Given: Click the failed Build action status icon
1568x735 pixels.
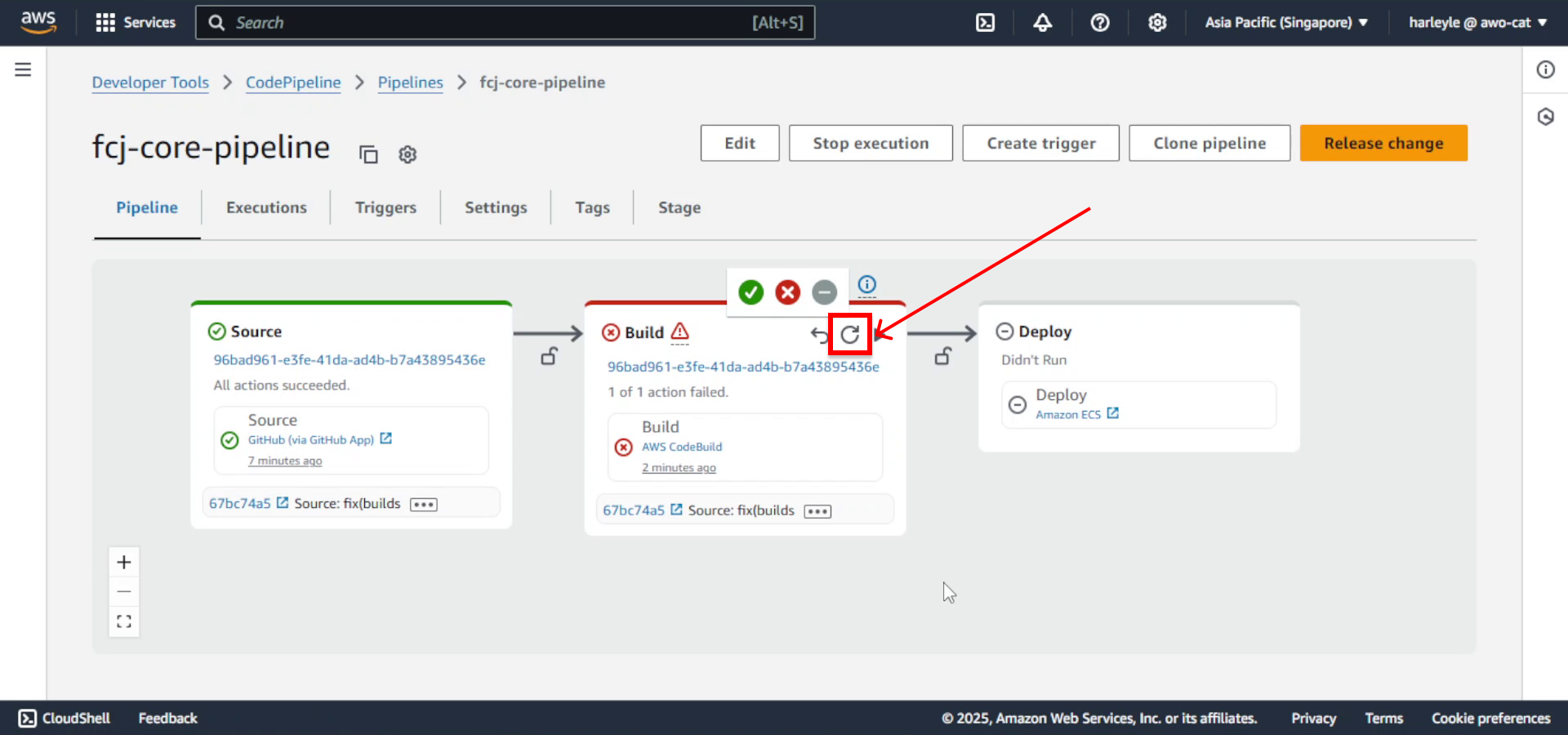Looking at the screenshot, I should pyautogui.click(x=624, y=447).
